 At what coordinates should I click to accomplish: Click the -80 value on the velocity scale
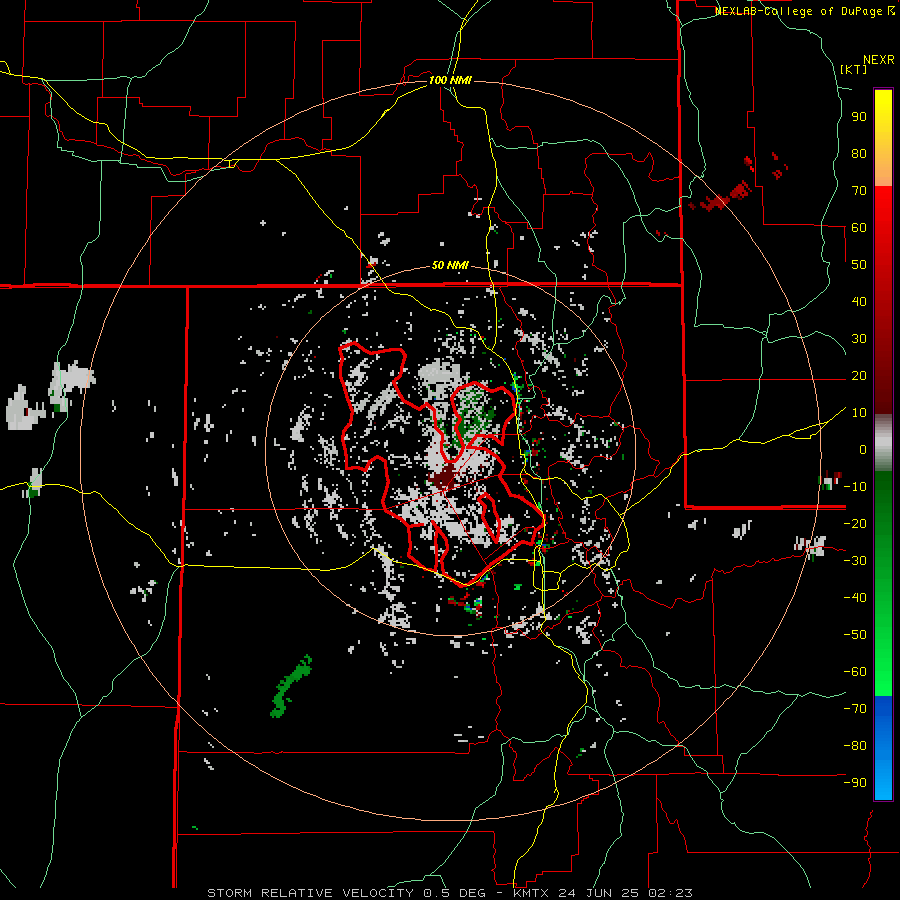click(x=855, y=746)
